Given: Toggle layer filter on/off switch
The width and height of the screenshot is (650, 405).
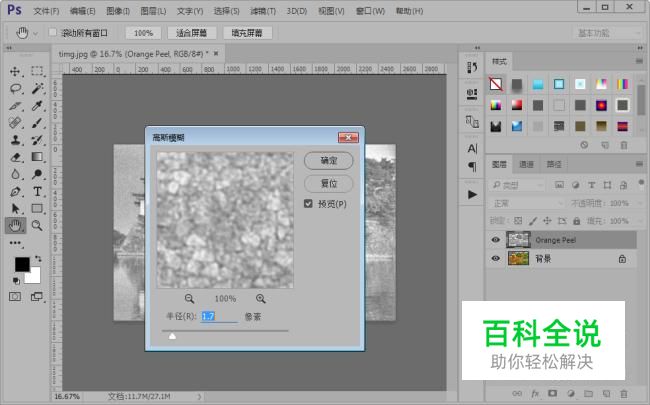Looking at the screenshot, I should point(641,183).
